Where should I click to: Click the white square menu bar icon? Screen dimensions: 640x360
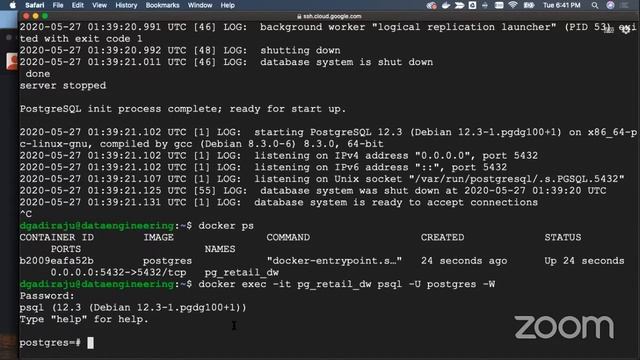tap(472, 5)
